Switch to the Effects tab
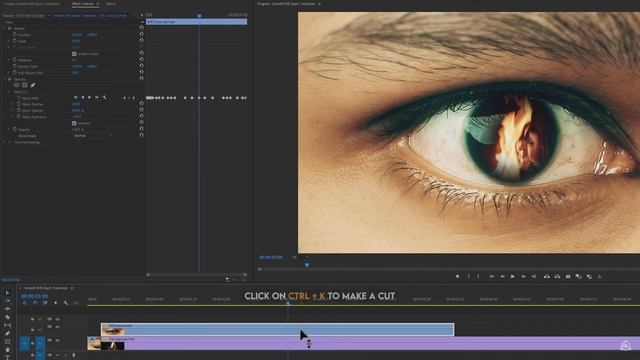Screen dimensions: 640x360 [111, 4]
